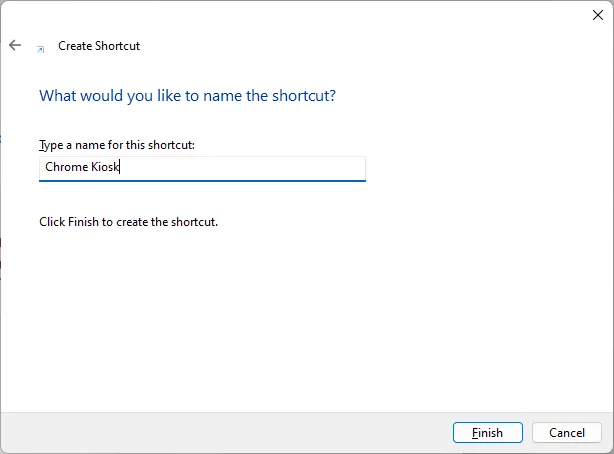The image size is (614, 454).
Task: Go back using the back arrow
Action: click(15, 45)
